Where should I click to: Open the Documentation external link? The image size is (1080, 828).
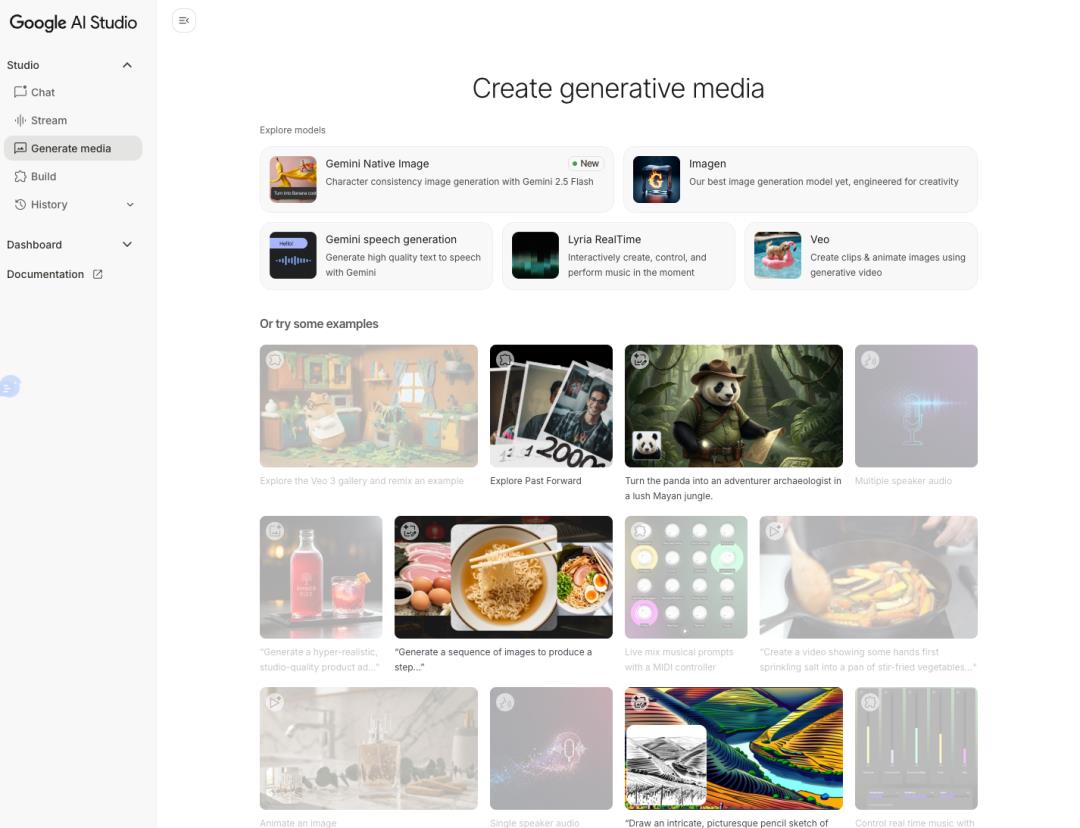click(x=54, y=274)
